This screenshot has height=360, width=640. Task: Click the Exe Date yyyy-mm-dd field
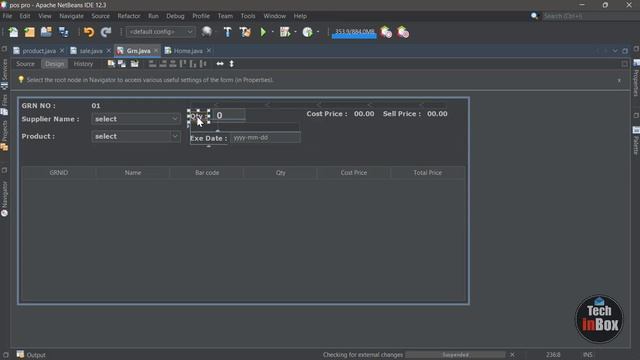265,138
